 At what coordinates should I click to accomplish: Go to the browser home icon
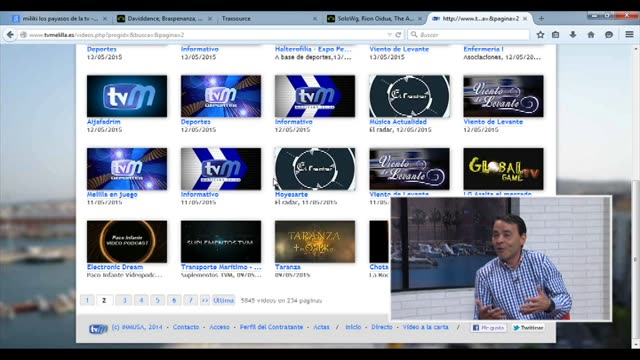point(591,35)
